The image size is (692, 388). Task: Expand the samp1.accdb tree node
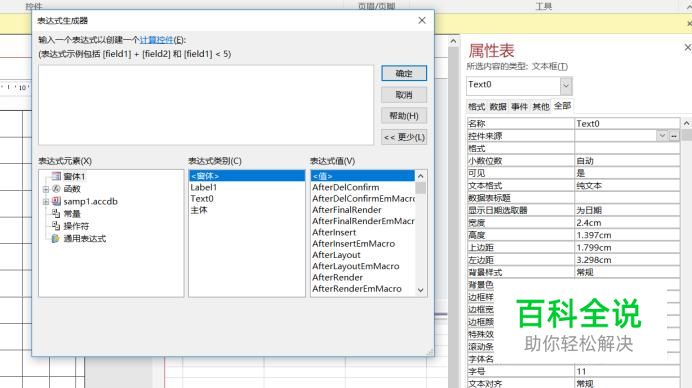(45, 201)
